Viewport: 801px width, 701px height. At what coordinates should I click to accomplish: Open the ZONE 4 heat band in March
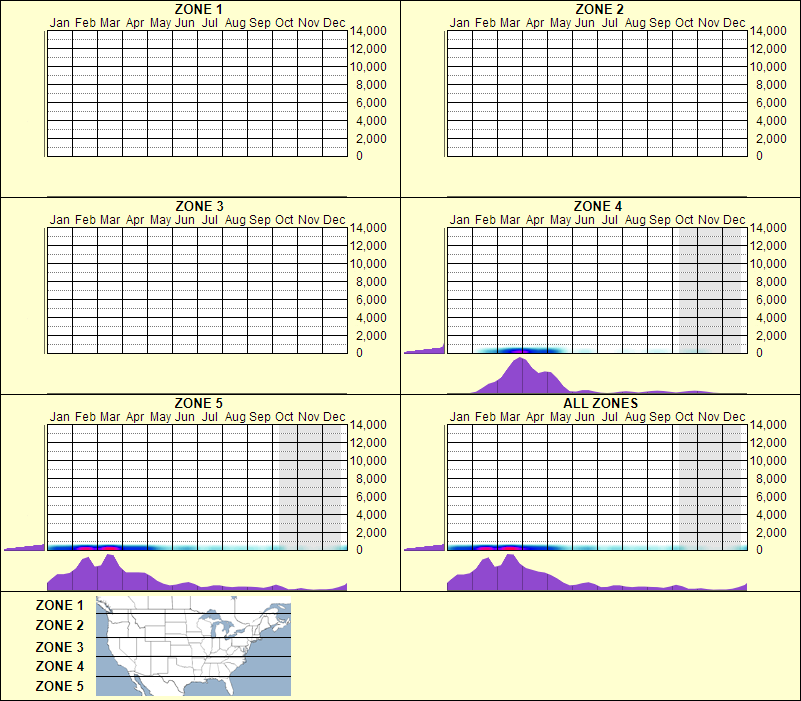click(x=512, y=349)
